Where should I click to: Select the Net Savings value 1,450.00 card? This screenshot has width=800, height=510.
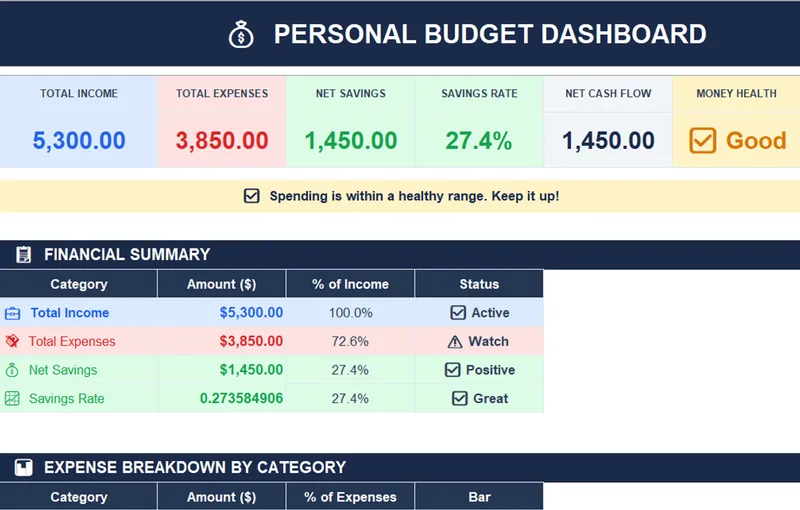coord(351,141)
